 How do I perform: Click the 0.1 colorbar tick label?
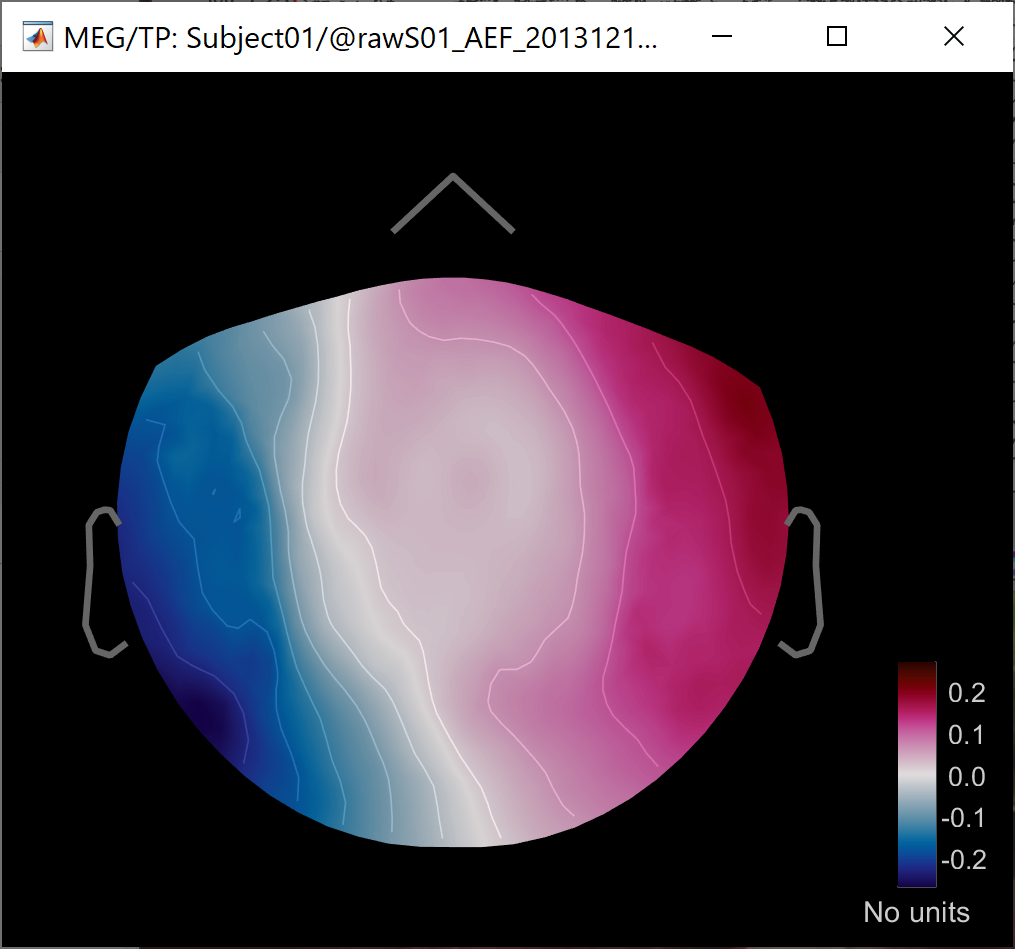(966, 735)
